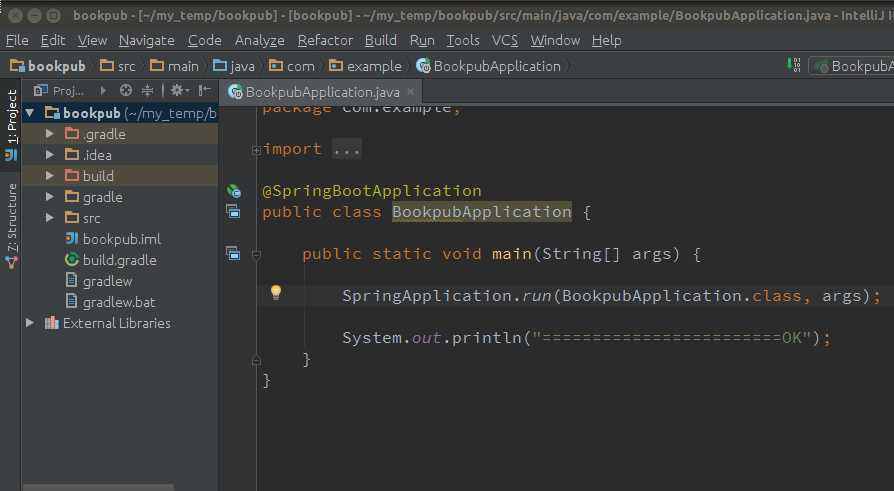Click the horizontal scrollbar of Project panel
894x491 pixels.
[x=98, y=488]
